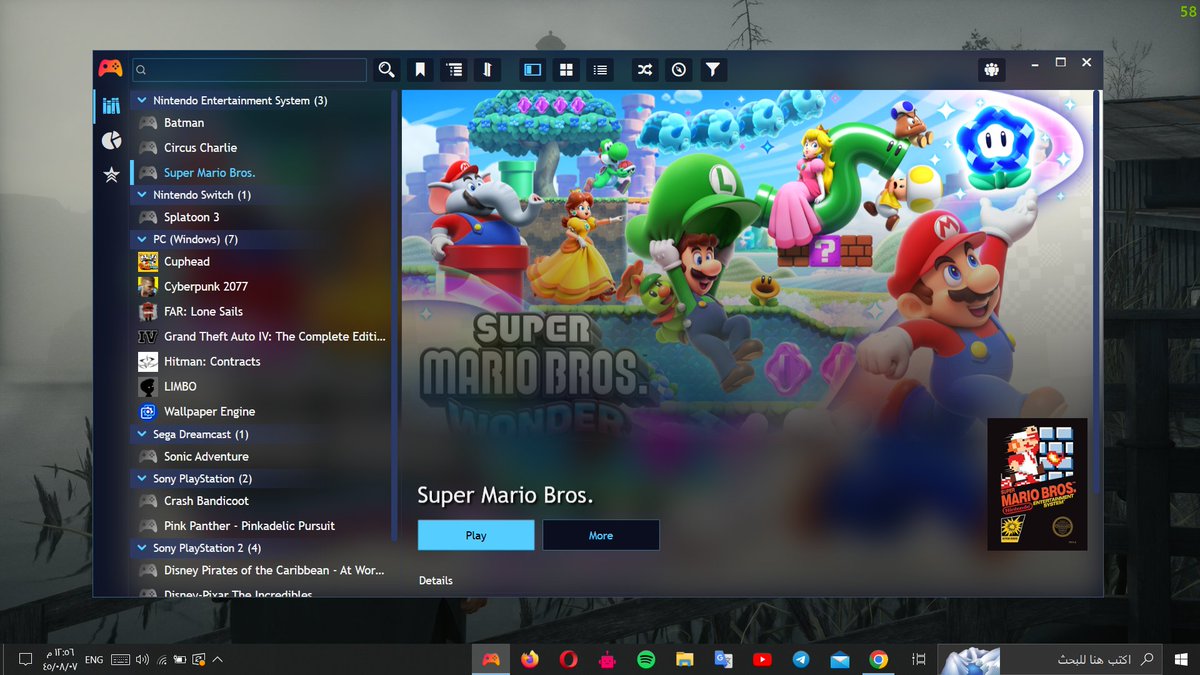Open the Playnite main menu controller icon
The image size is (1200, 675).
pos(110,69)
